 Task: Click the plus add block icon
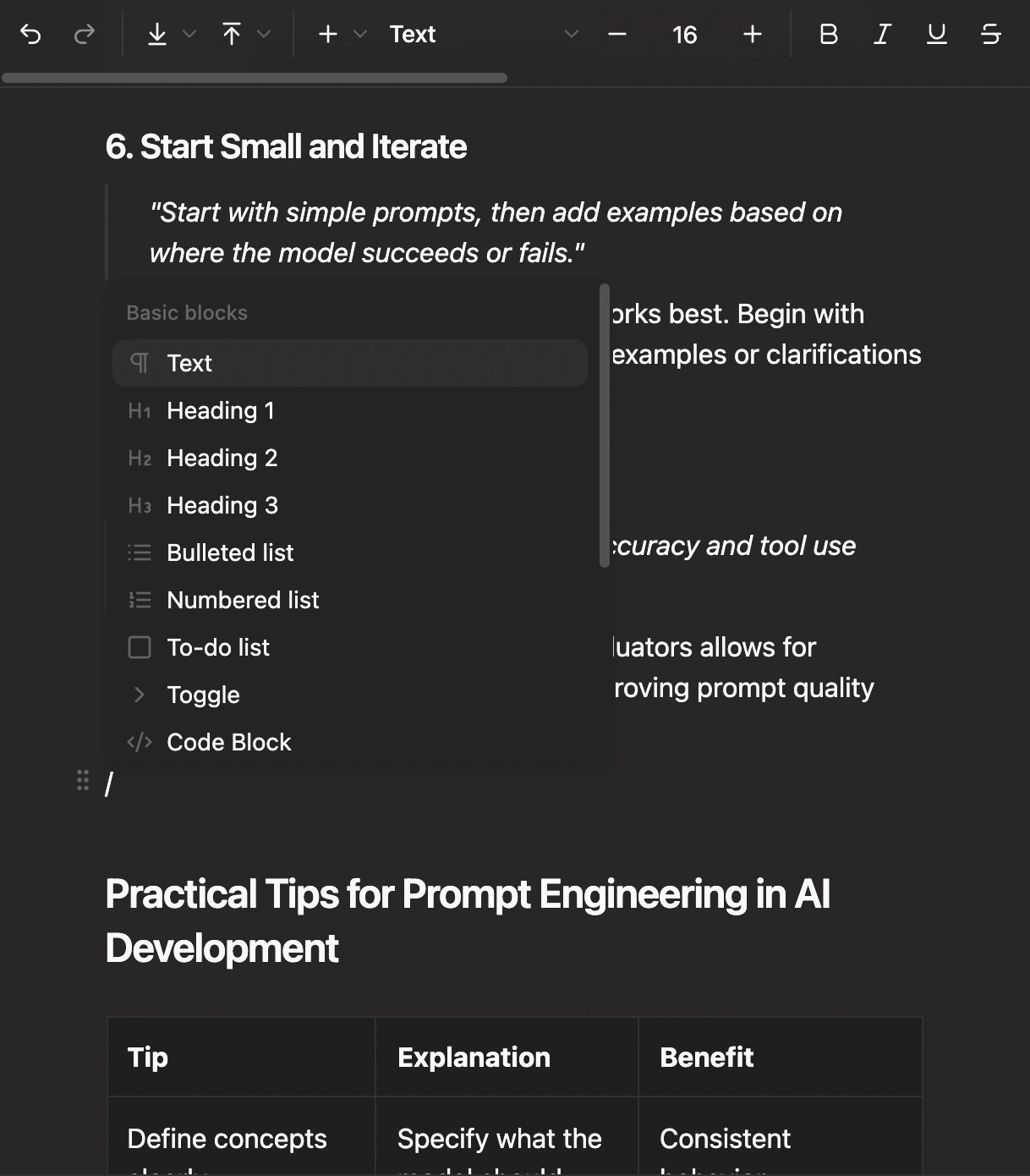[328, 34]
